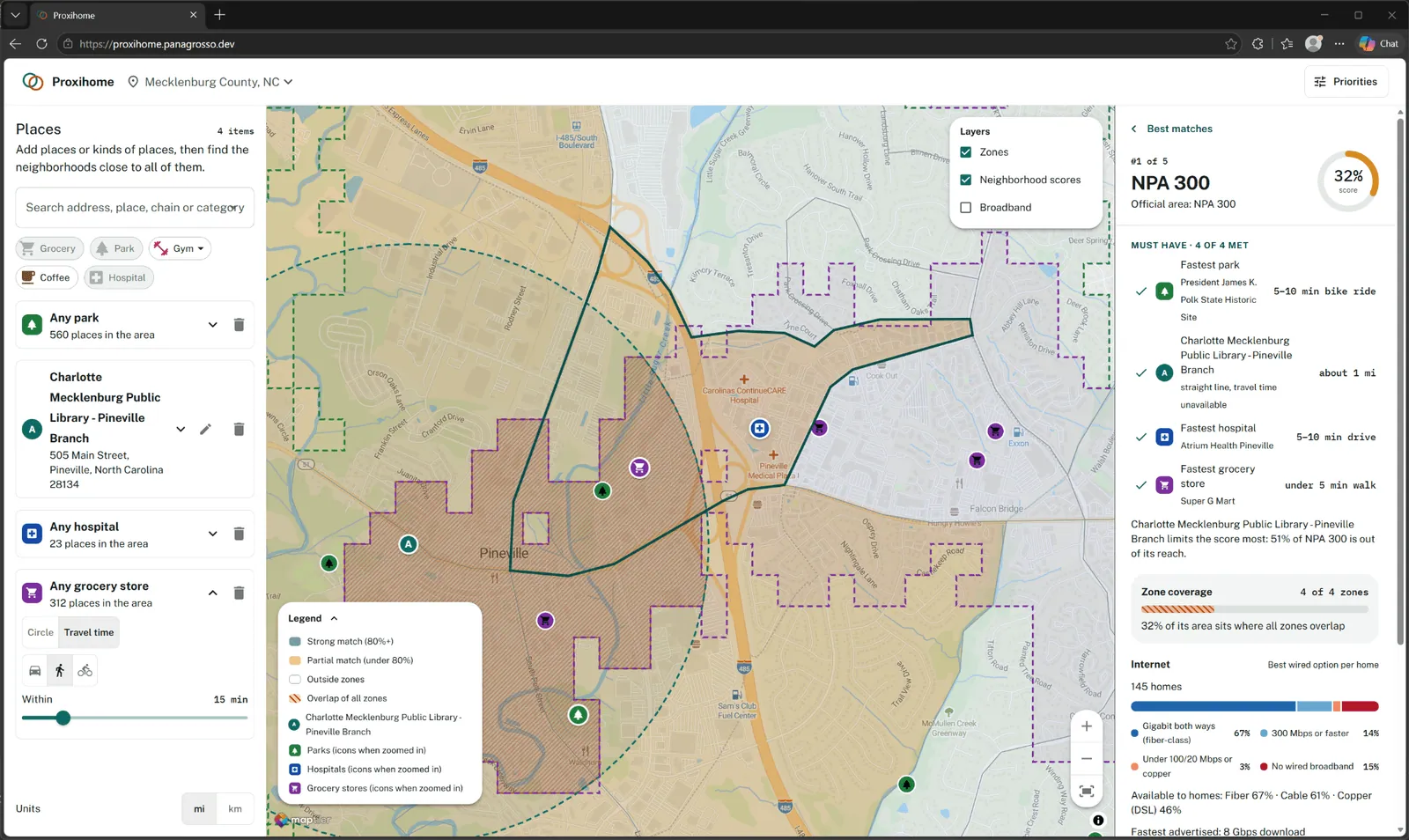Add Park category chip
Image resolution: width=1409 pixels, height=840 pixels.
pyautogui.click(x=115, y=248)
